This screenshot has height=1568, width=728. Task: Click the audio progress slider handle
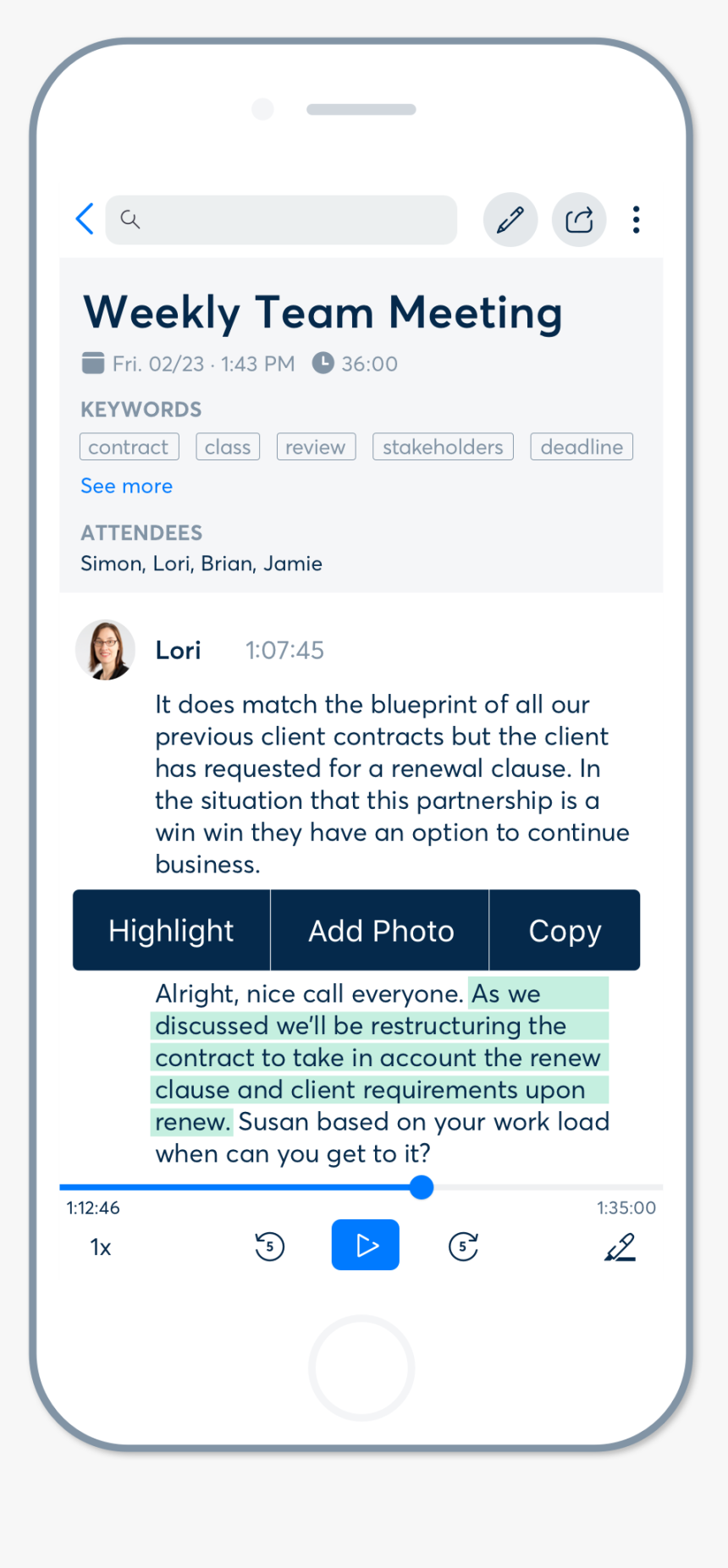click(422, 1187)
